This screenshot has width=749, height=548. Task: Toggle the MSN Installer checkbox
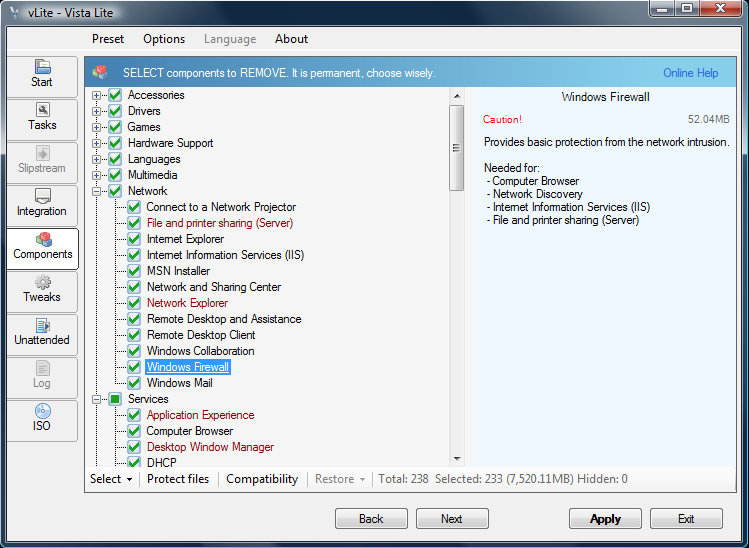pos(134,271)
